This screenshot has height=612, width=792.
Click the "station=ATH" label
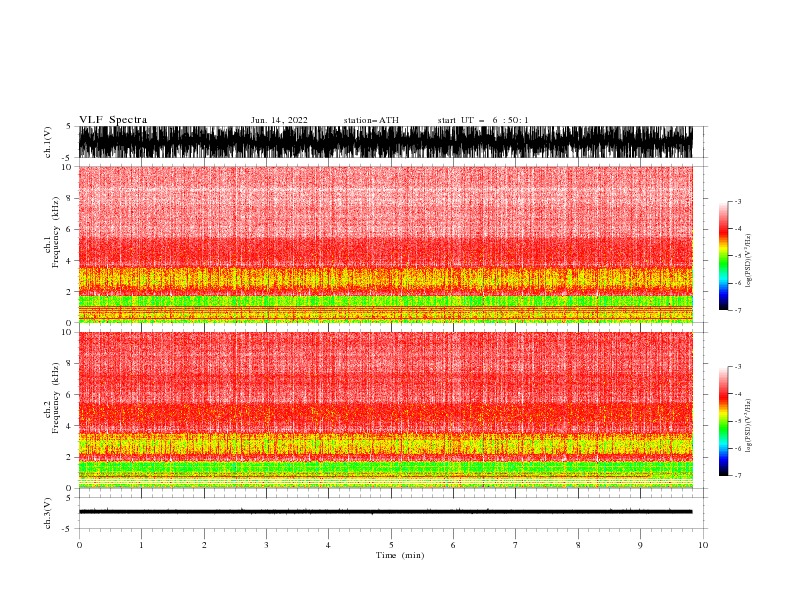[x=371, y=120]
